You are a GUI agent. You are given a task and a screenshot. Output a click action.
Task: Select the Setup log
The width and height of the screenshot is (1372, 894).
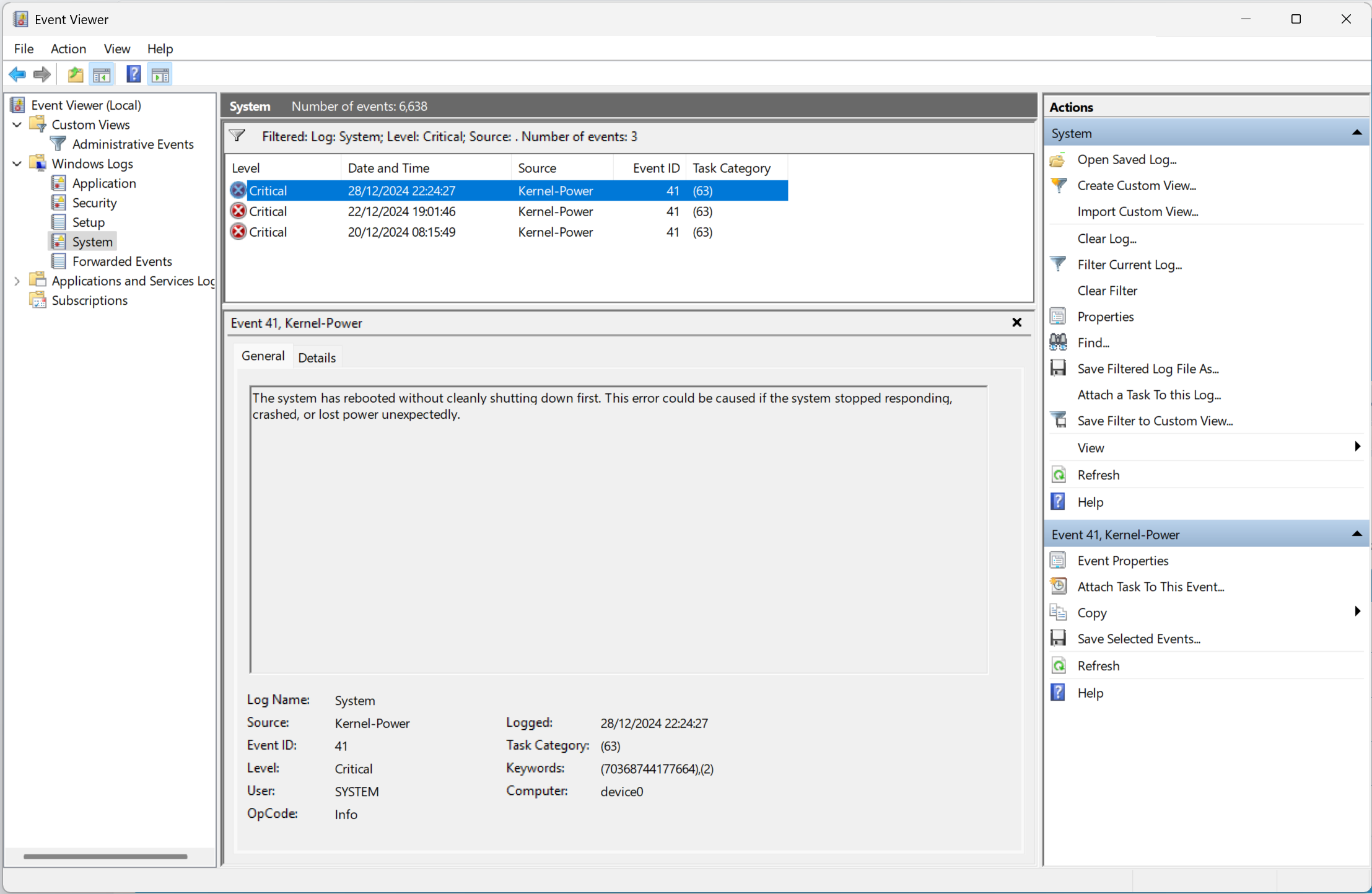click(88, 222)
